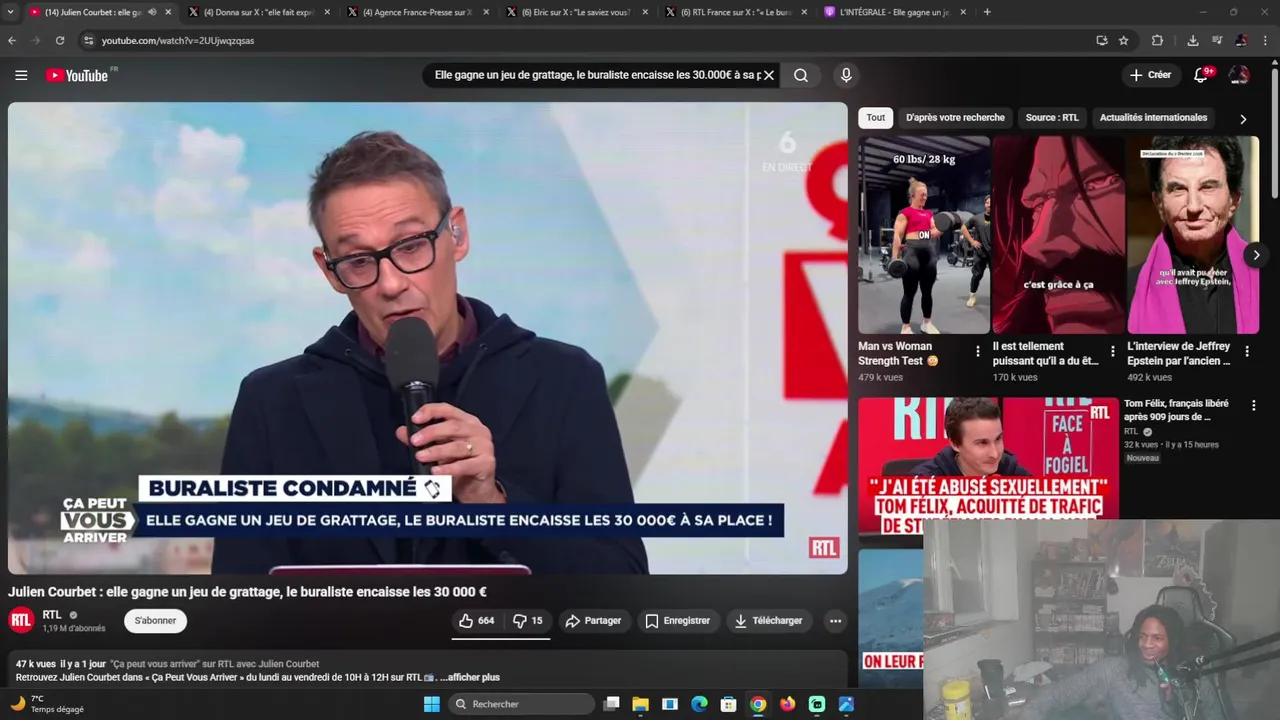Viewport: 1280px width, 720px height.
Task: Open the YouTube hamburger guide menu
Action: click(21, 75)
